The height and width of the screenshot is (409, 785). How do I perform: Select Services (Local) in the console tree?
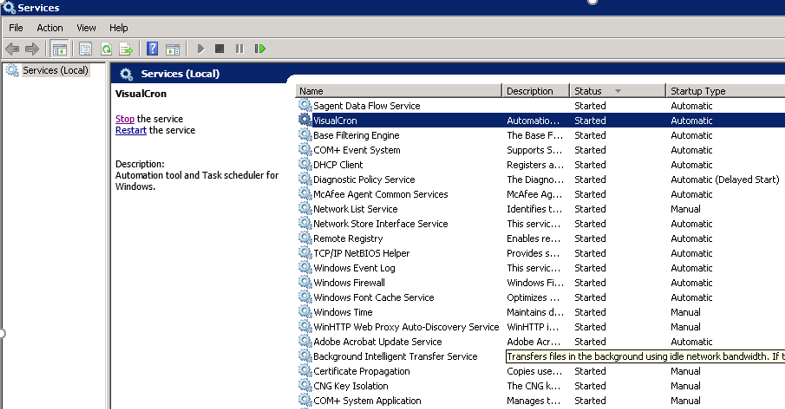click(x=55, y=71)
